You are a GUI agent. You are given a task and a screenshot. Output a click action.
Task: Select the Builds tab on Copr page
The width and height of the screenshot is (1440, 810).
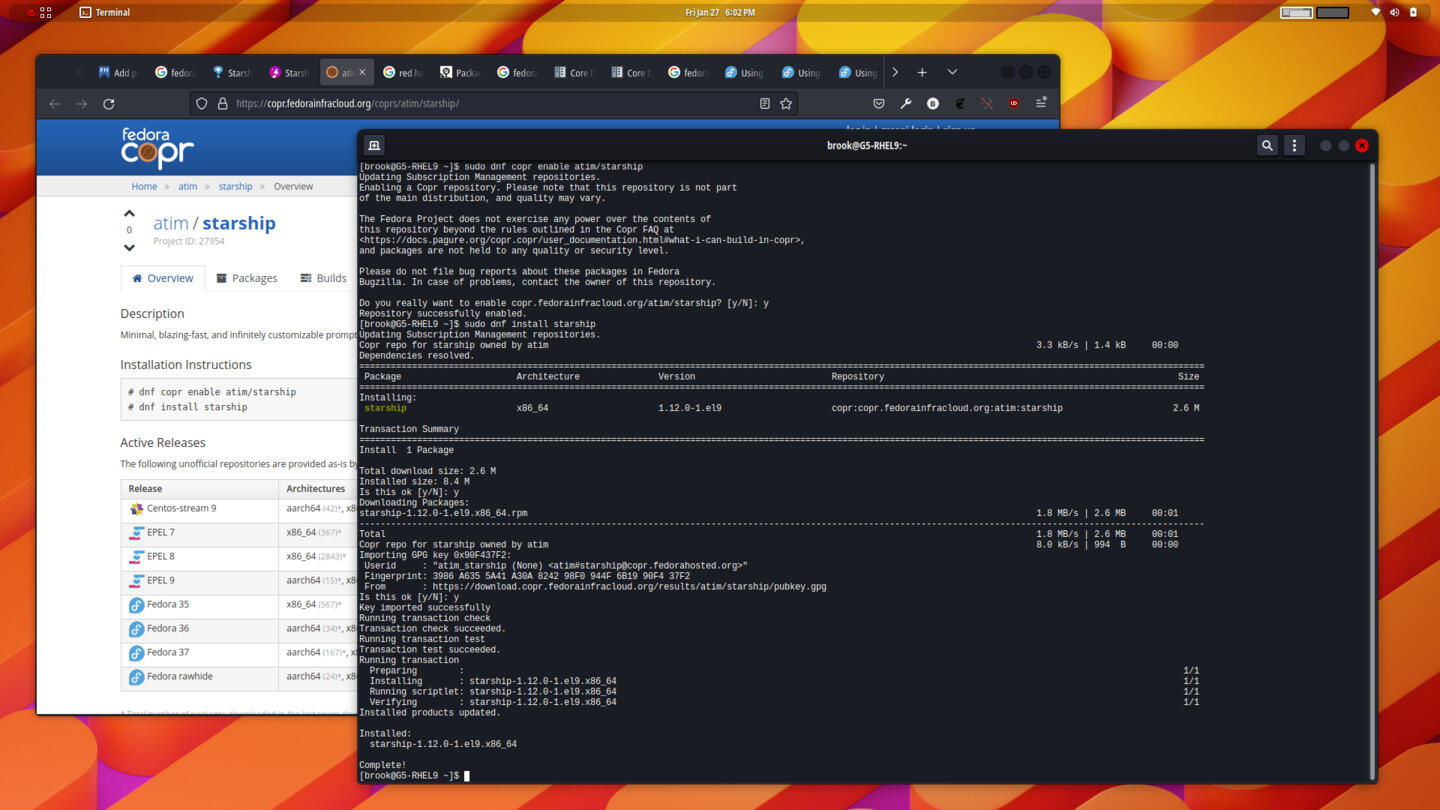click(323, 278)
